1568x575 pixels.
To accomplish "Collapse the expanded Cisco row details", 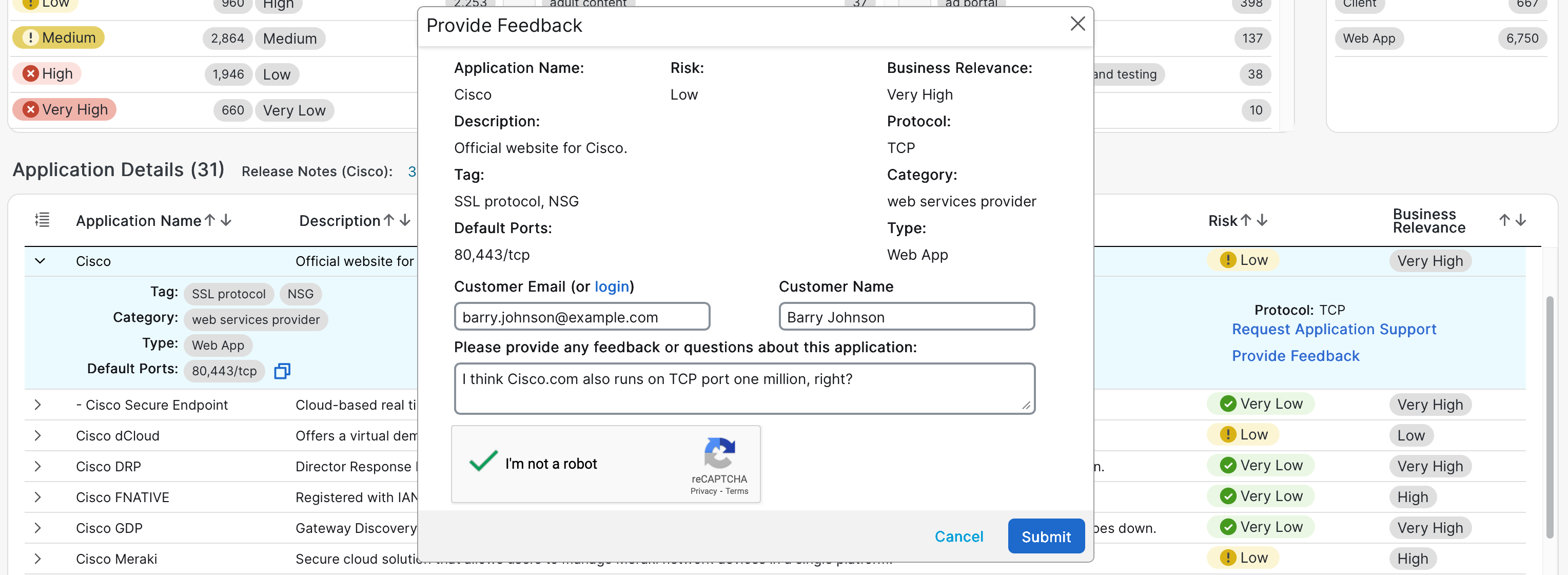I will point(40,261).
